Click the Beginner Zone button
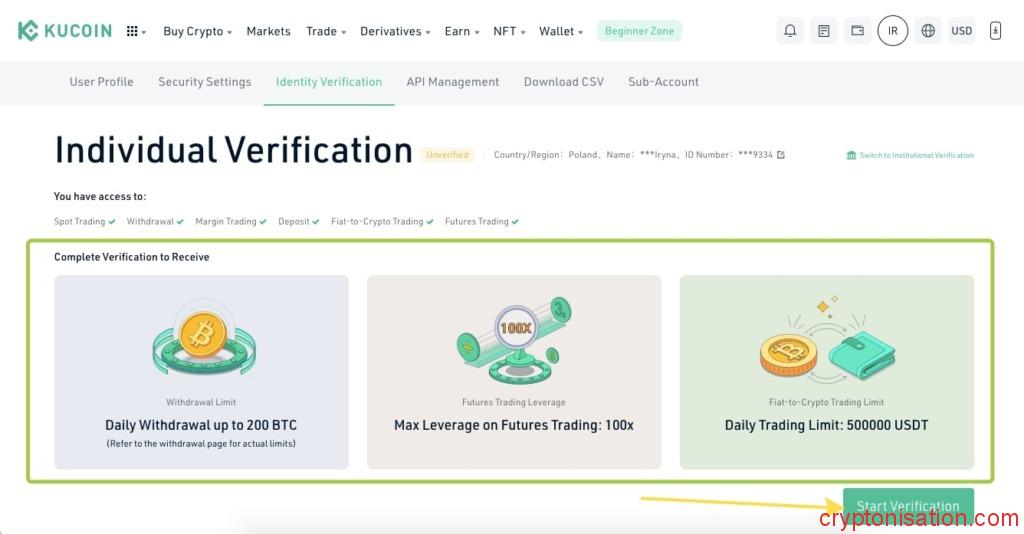 pos(639,31)
